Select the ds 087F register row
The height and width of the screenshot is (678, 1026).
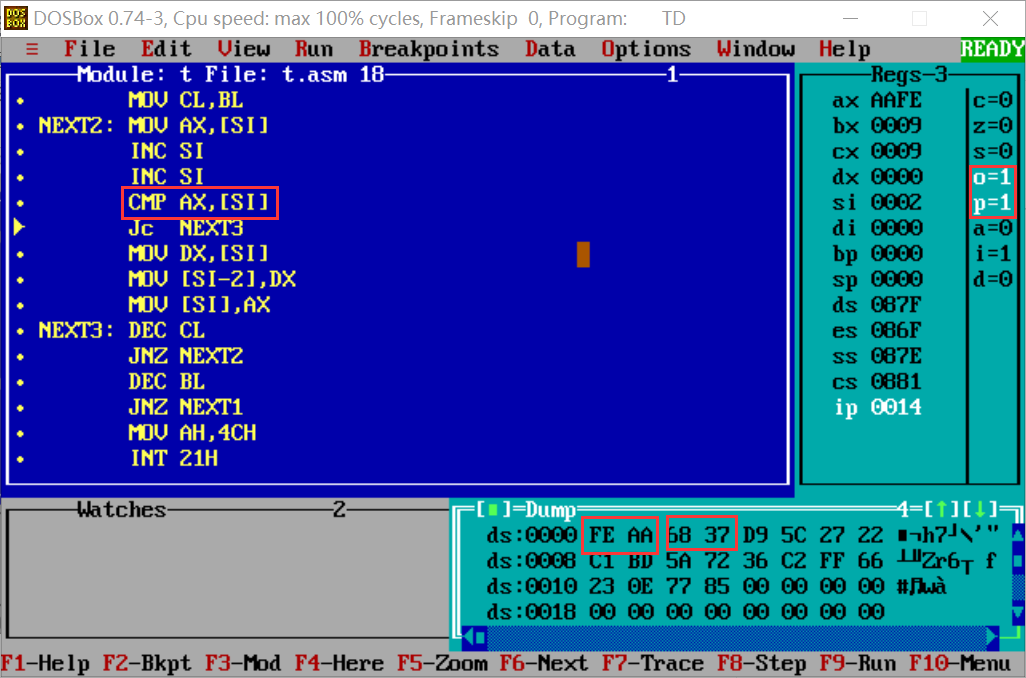point(877,305)
